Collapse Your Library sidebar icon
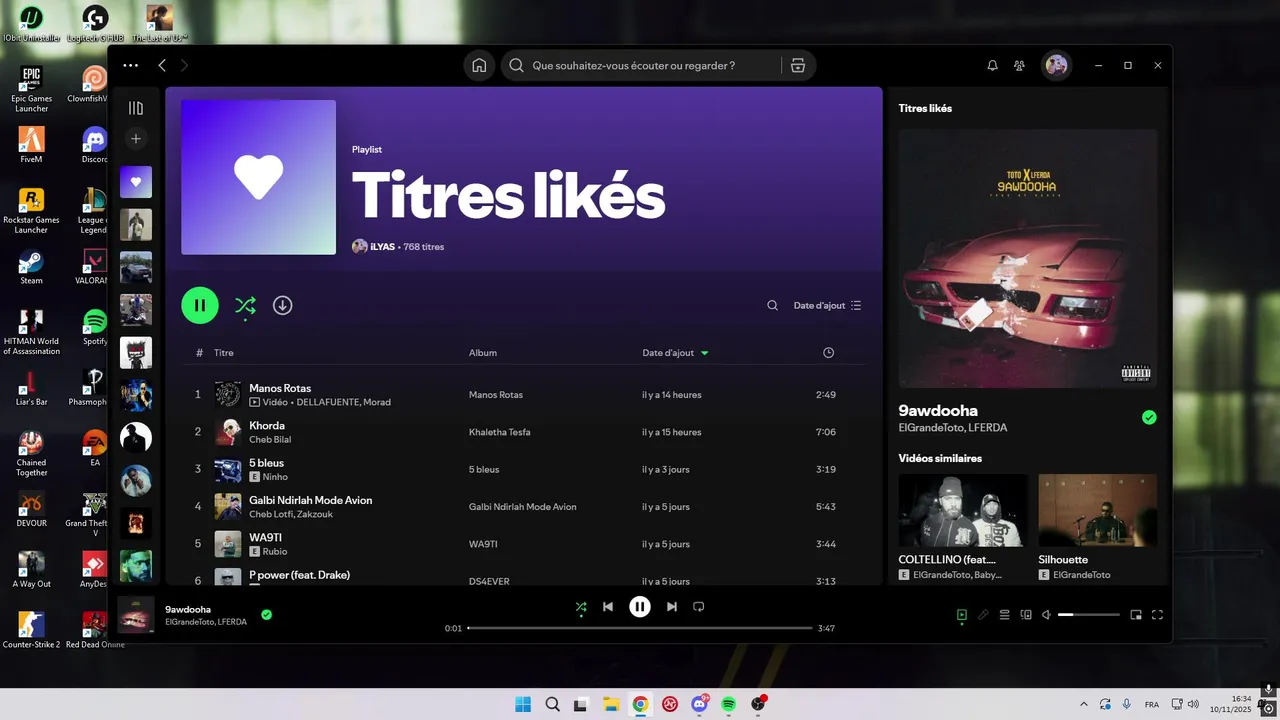The height and width of the screenshot is (720, 1280). (136, 108)
